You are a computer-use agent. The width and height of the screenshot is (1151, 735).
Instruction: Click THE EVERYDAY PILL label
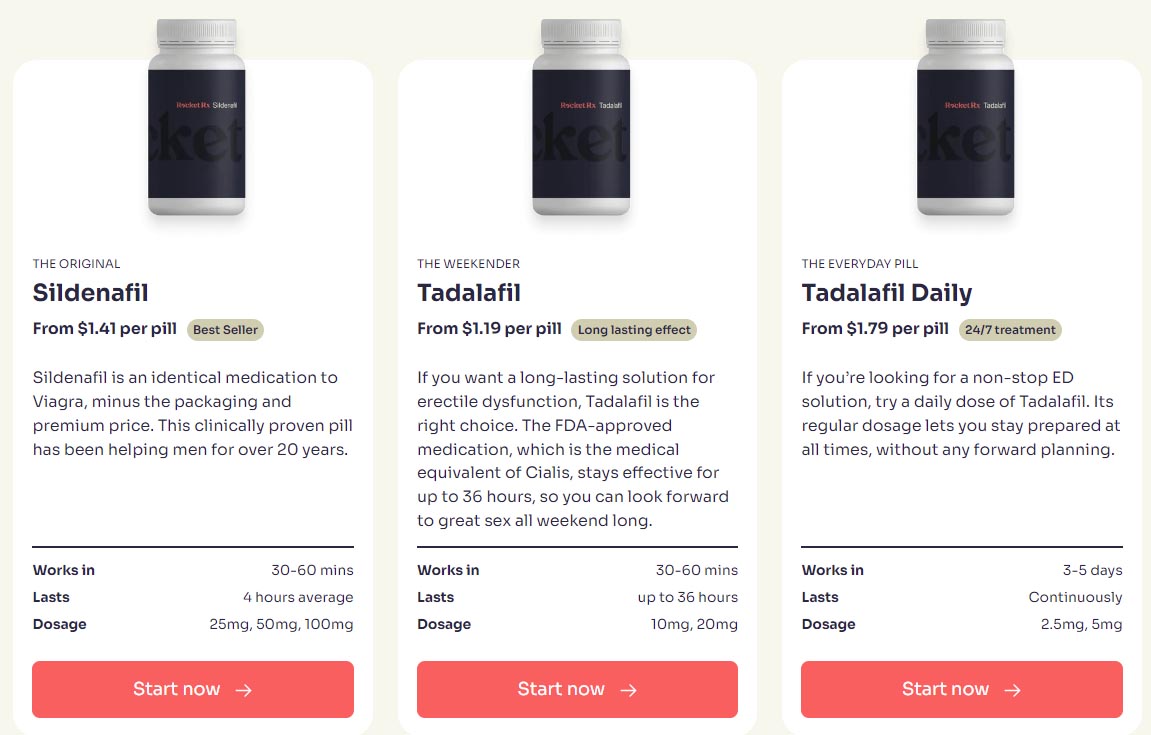click(x=860, y=264)
